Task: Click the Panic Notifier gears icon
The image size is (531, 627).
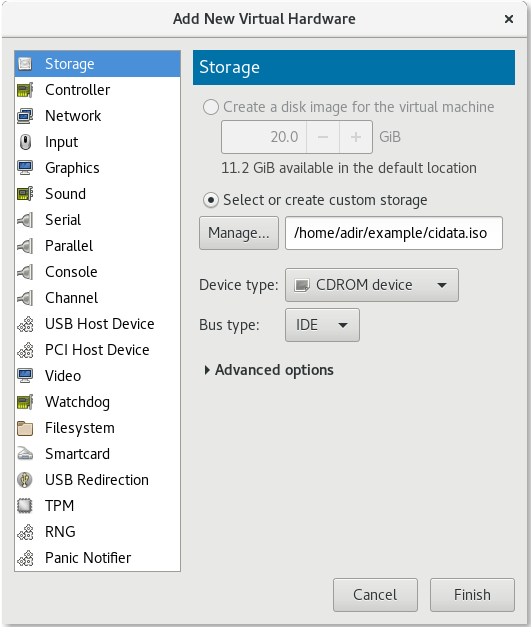Action: [25, 557]
